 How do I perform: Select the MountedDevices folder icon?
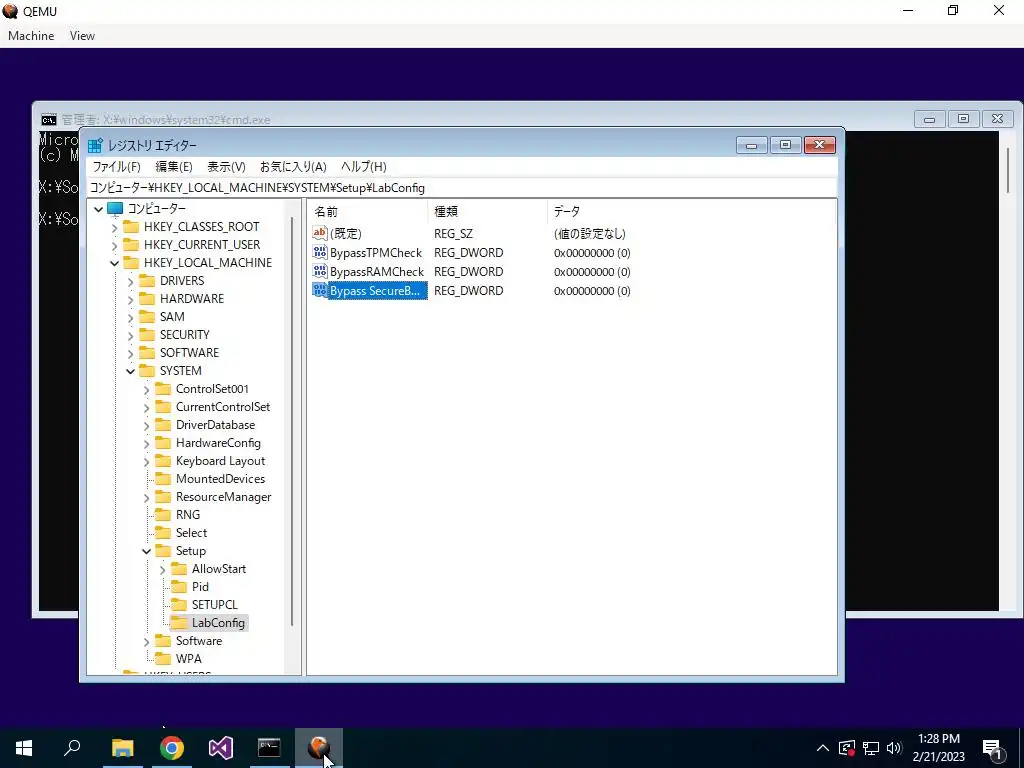163,479
